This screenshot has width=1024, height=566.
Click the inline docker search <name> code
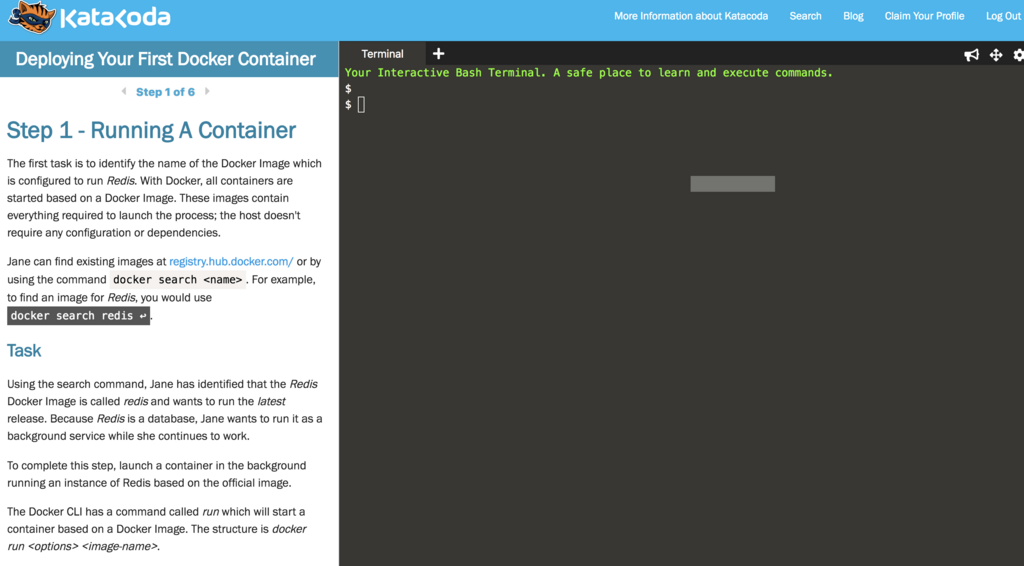coord(178,279)
